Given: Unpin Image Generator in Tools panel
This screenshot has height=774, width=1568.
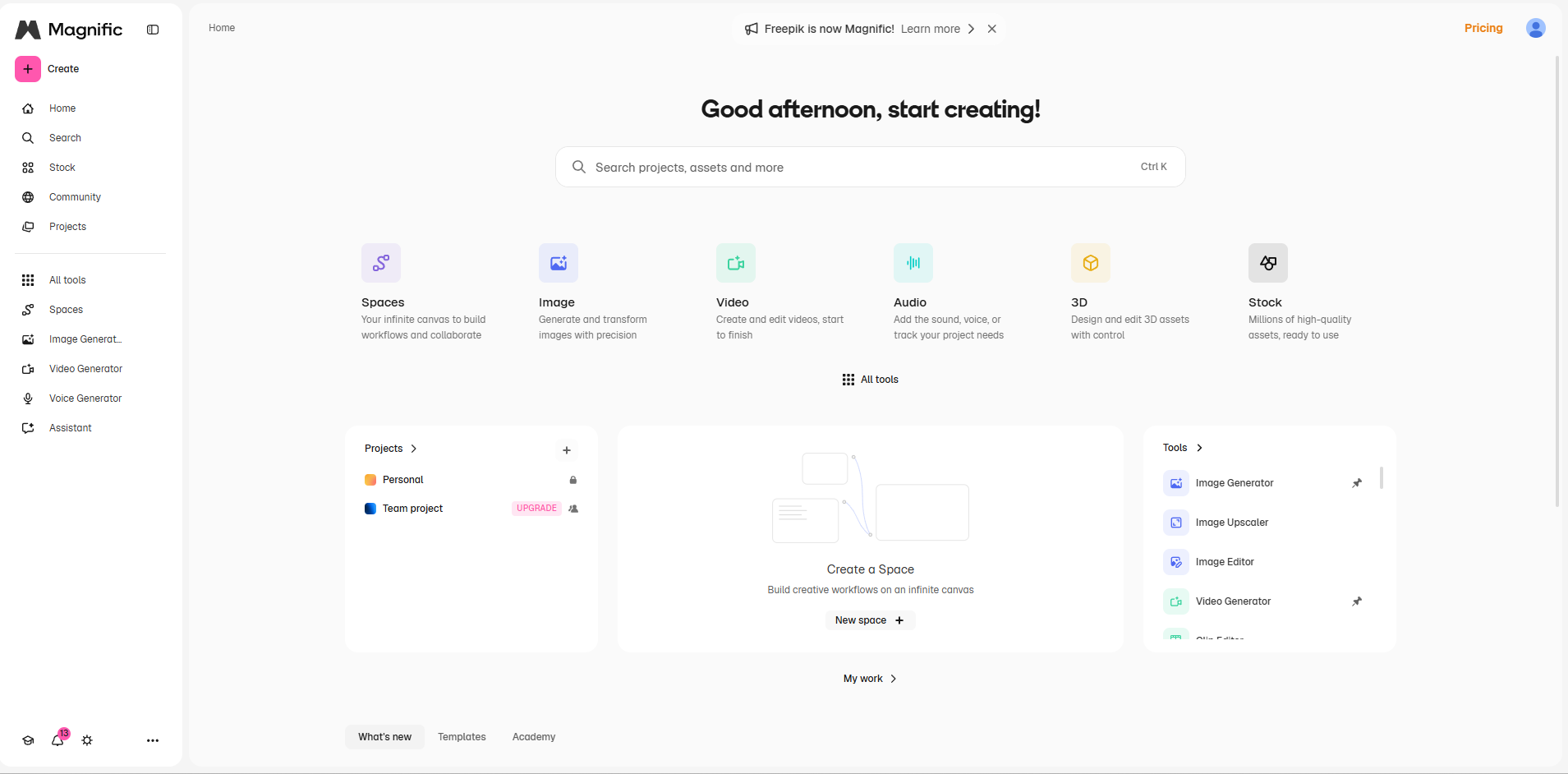Looking at the screenshot, I should [x=1357, y=483].
